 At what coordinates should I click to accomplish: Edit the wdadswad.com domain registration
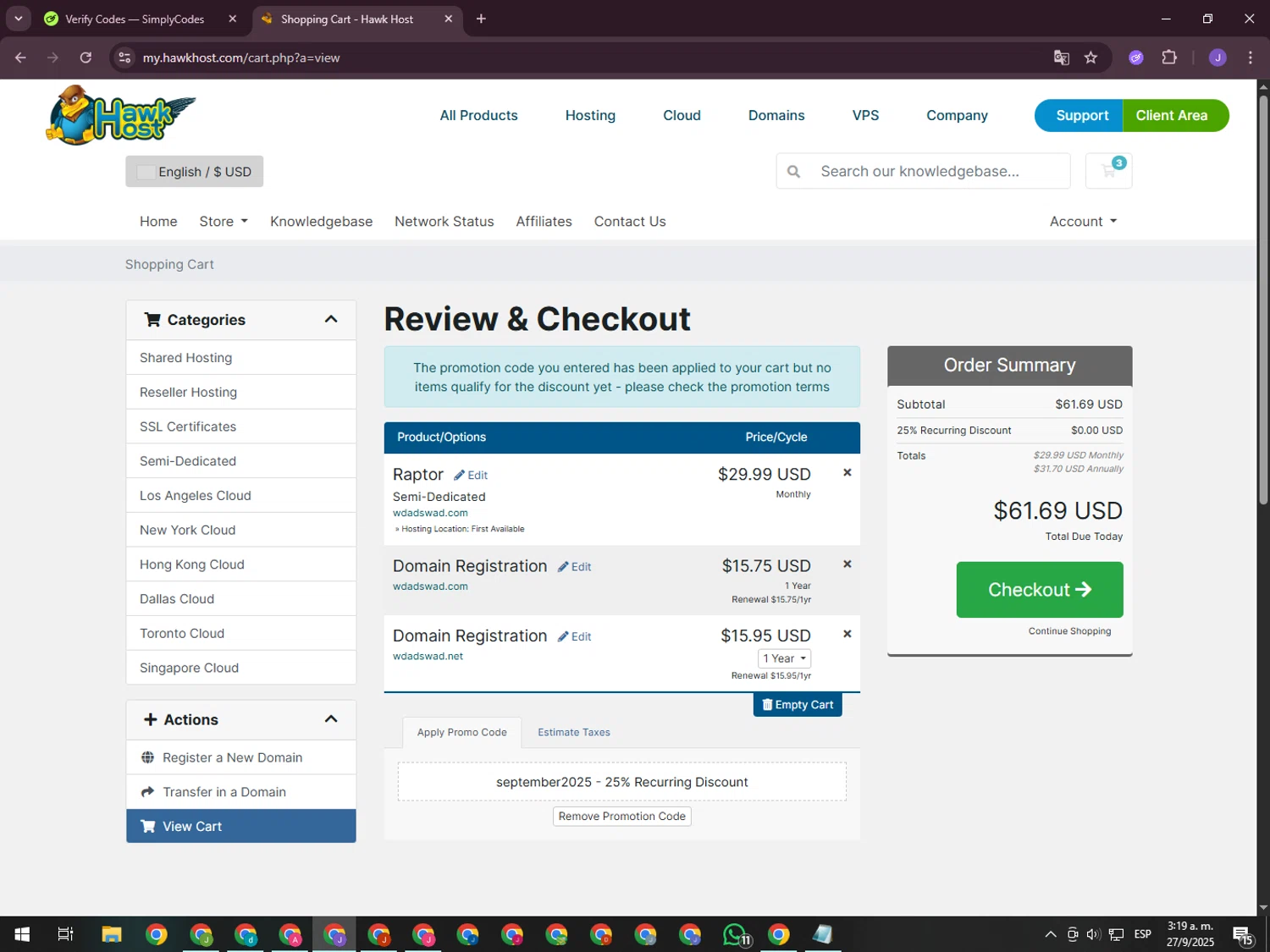[x=574, y=567]
